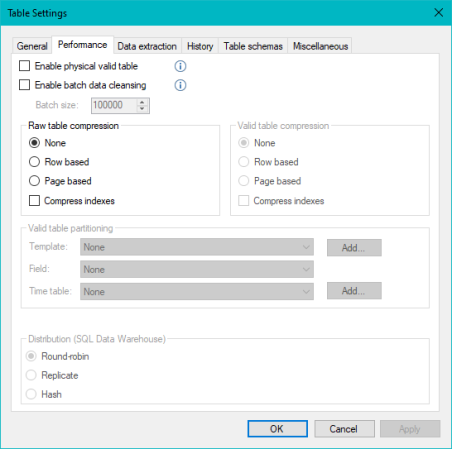The width and height of the screenshot is (452, 449).
Task: Switch to the Data extraction tab
Action: [x=147, y=46]
